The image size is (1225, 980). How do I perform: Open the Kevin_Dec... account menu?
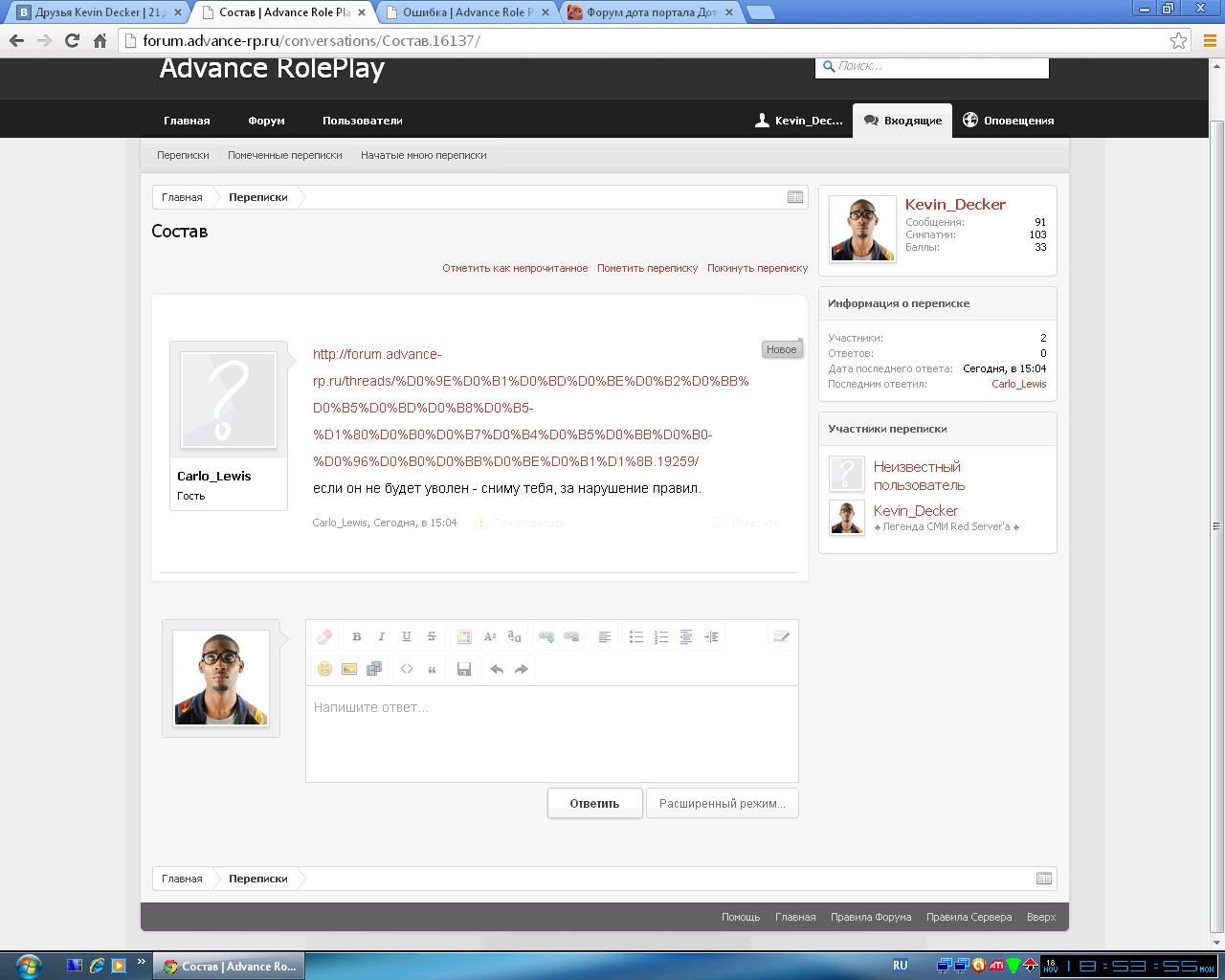point(799,121)
